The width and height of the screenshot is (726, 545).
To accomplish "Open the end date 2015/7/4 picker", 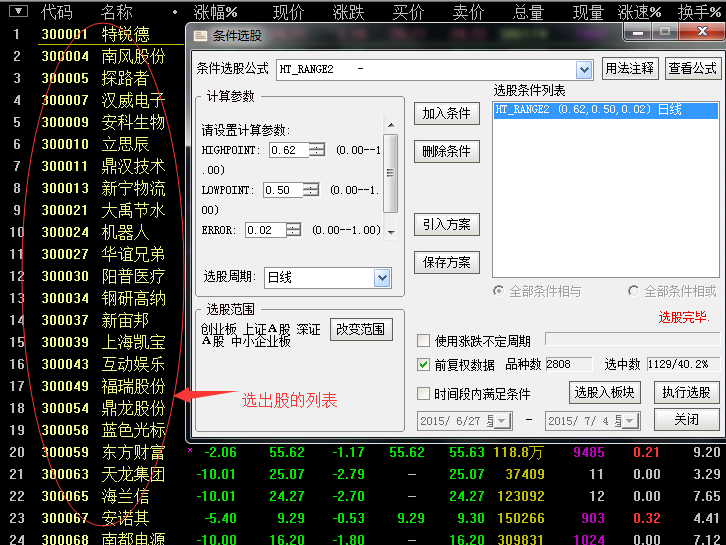I will [x=630, y=421].
